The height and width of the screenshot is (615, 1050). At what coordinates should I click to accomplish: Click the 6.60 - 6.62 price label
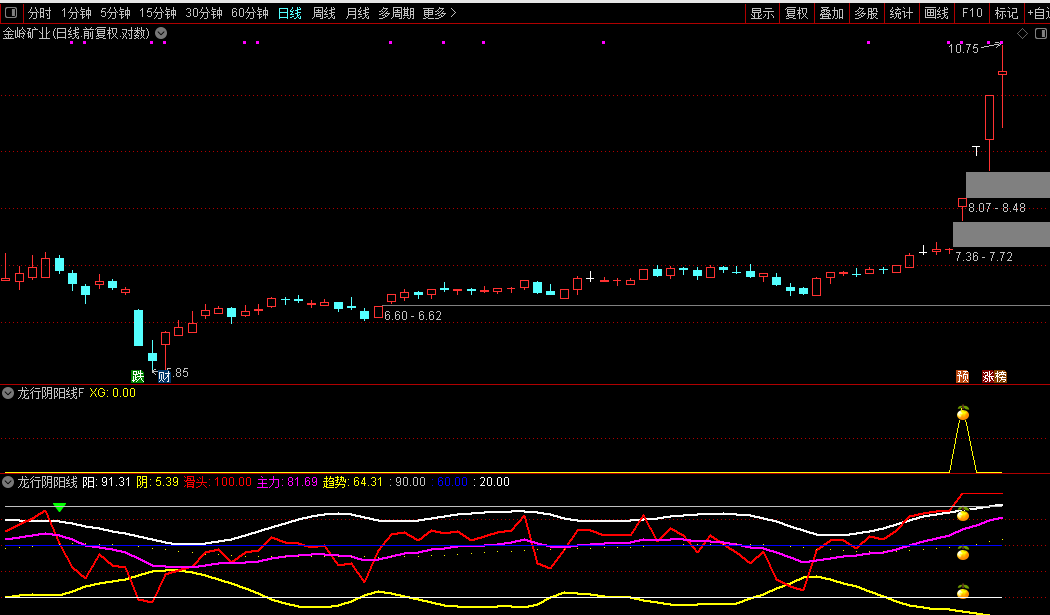tap(412, 316)
